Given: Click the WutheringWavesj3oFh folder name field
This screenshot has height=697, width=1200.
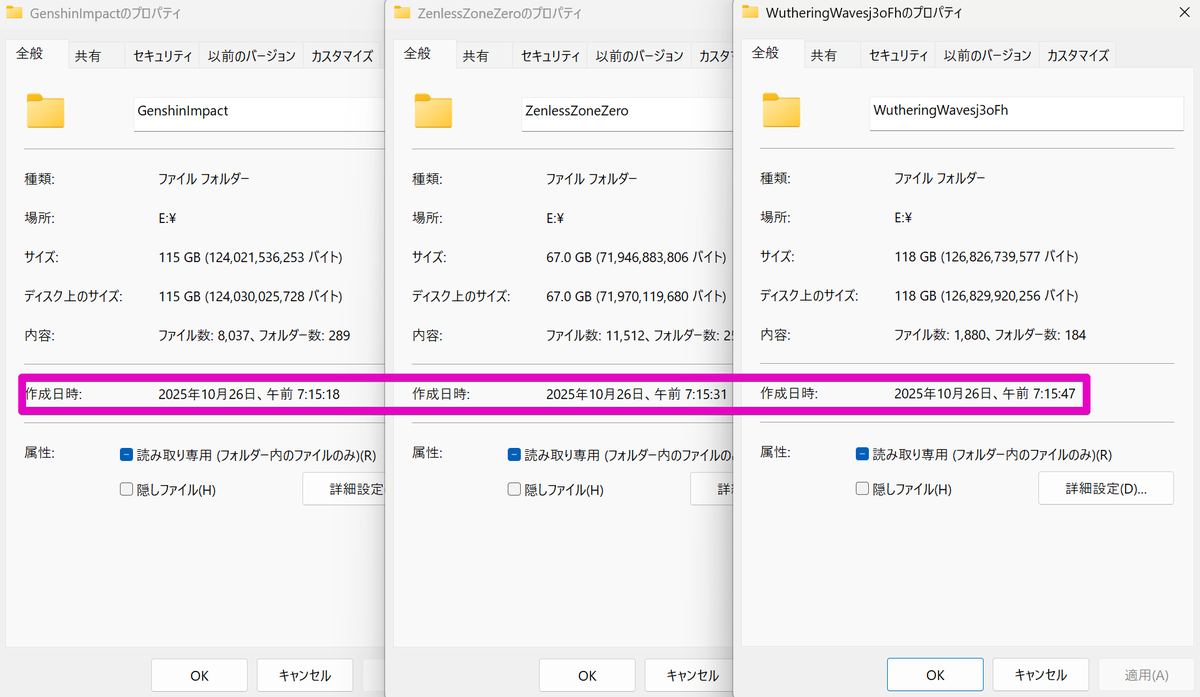Looking at the screenshot, I should tap(1027, 113).
